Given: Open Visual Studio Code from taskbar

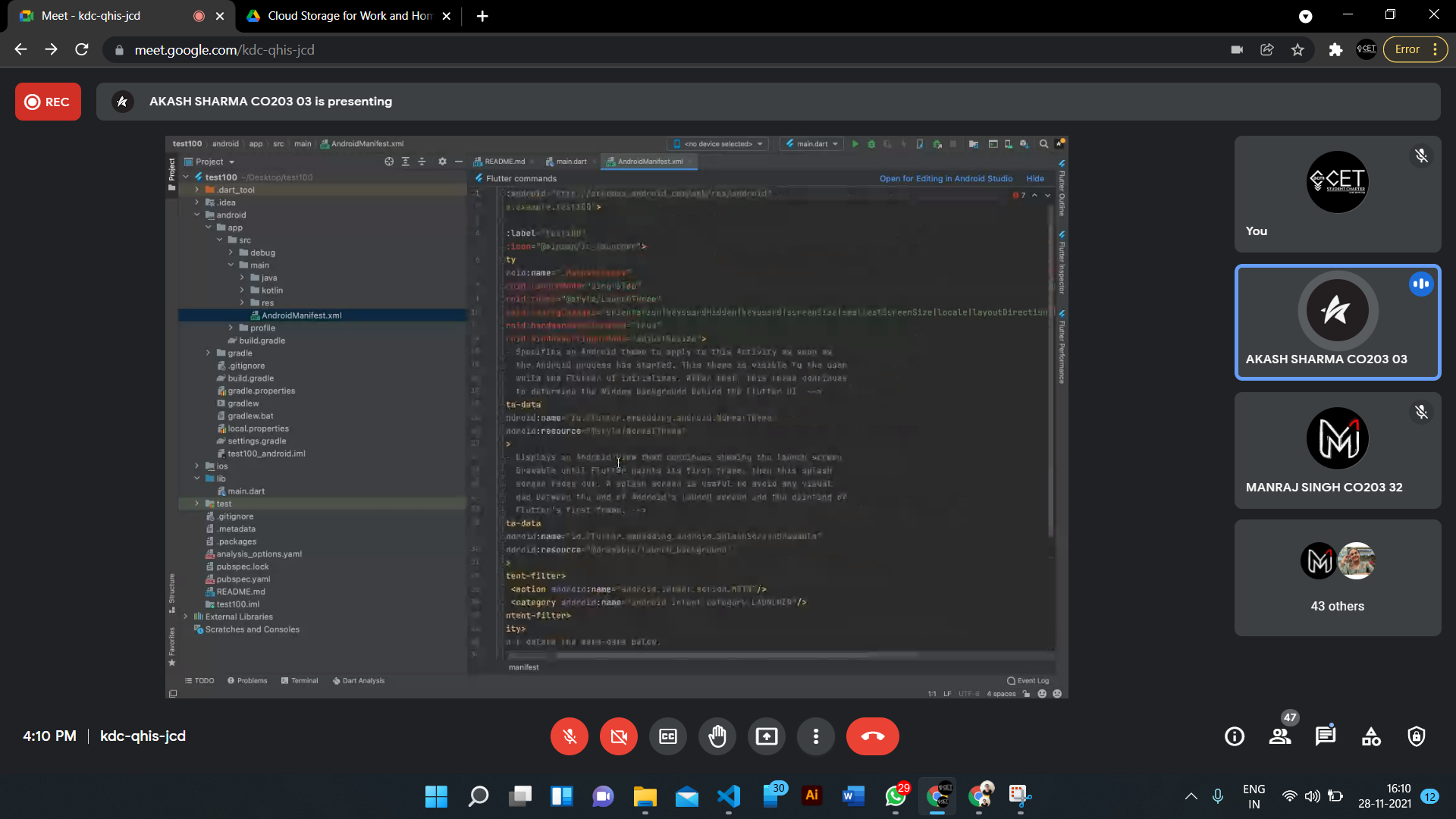Looking at the screenshot, I should click(729, 796).
